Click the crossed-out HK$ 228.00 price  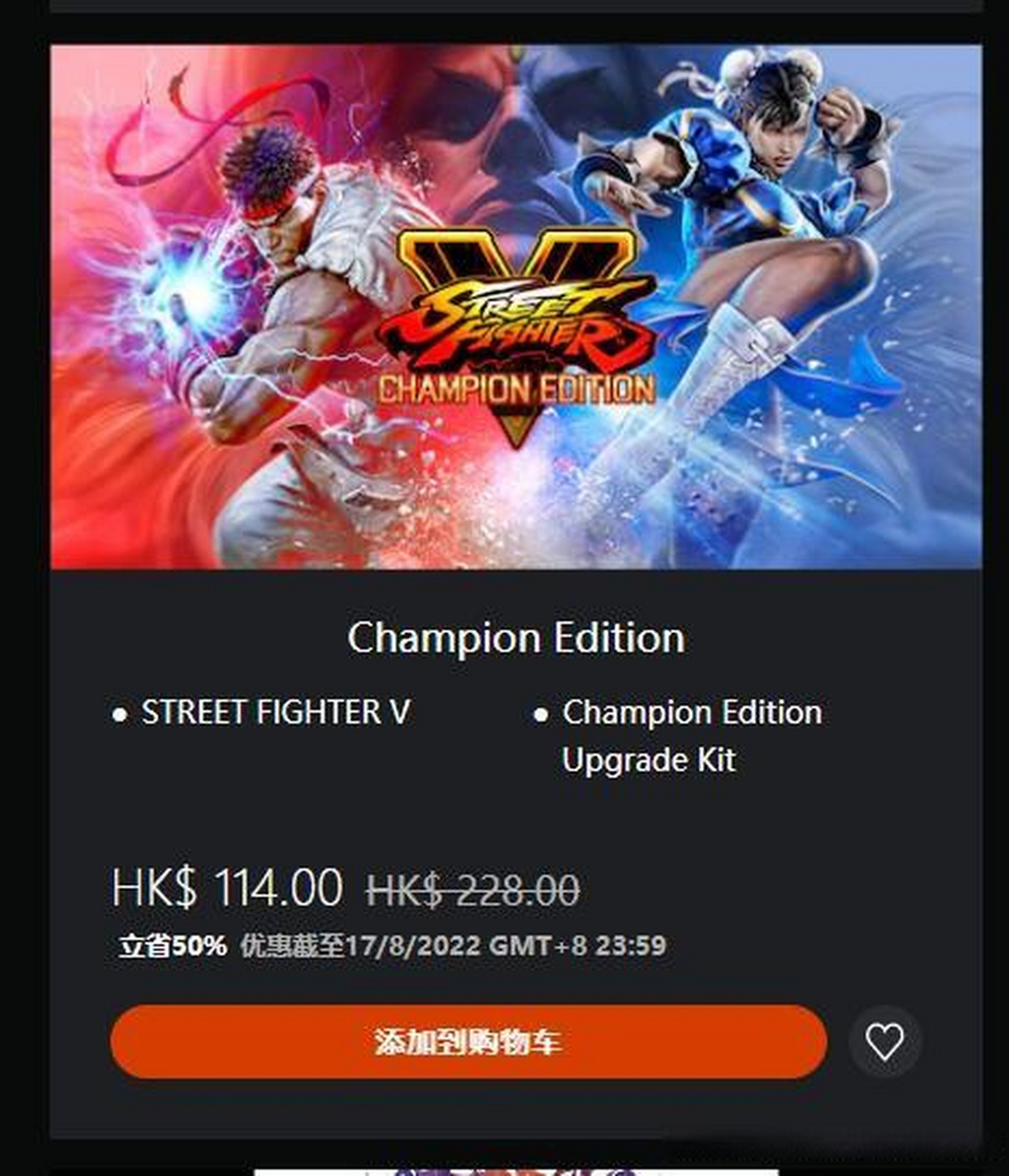pyautogui.click(x=472, y=889)
